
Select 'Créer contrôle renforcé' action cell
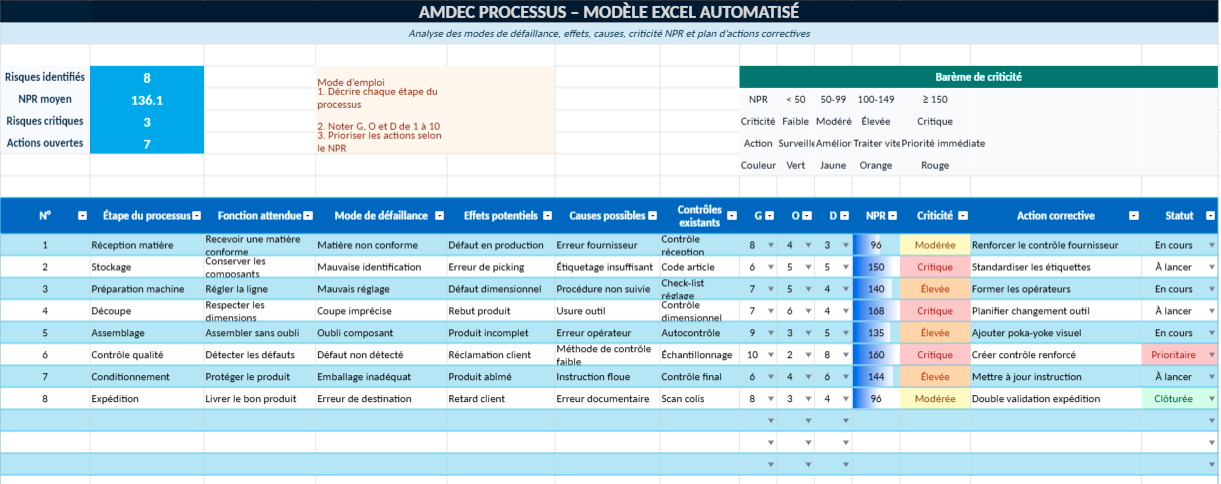tap(1055, 355)
